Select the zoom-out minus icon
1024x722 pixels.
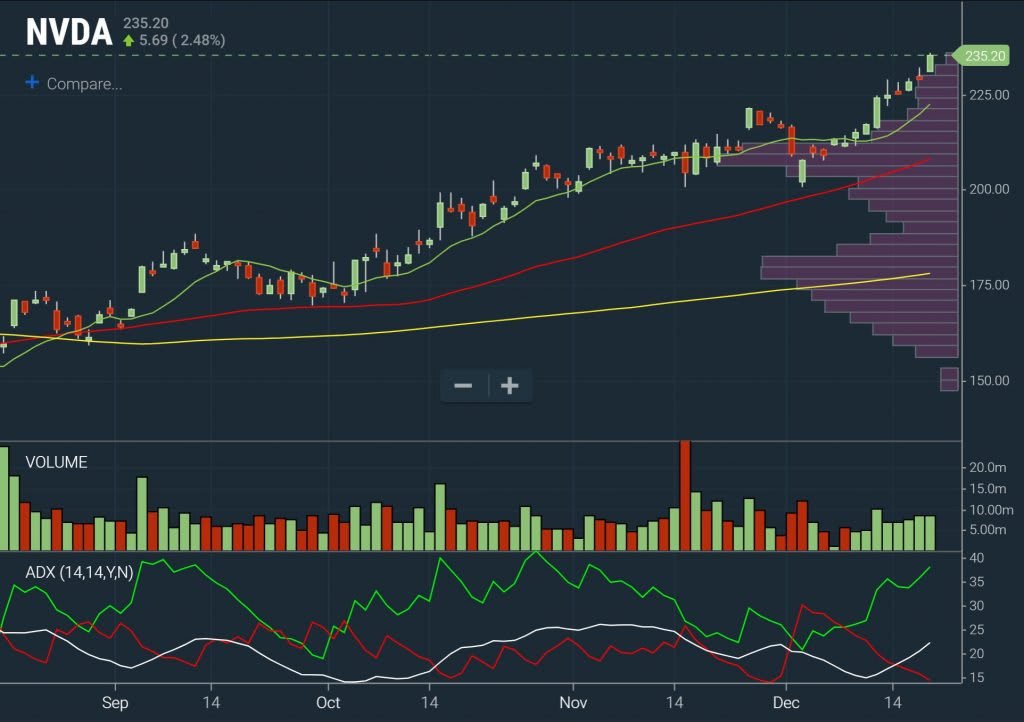pos(464,385)
